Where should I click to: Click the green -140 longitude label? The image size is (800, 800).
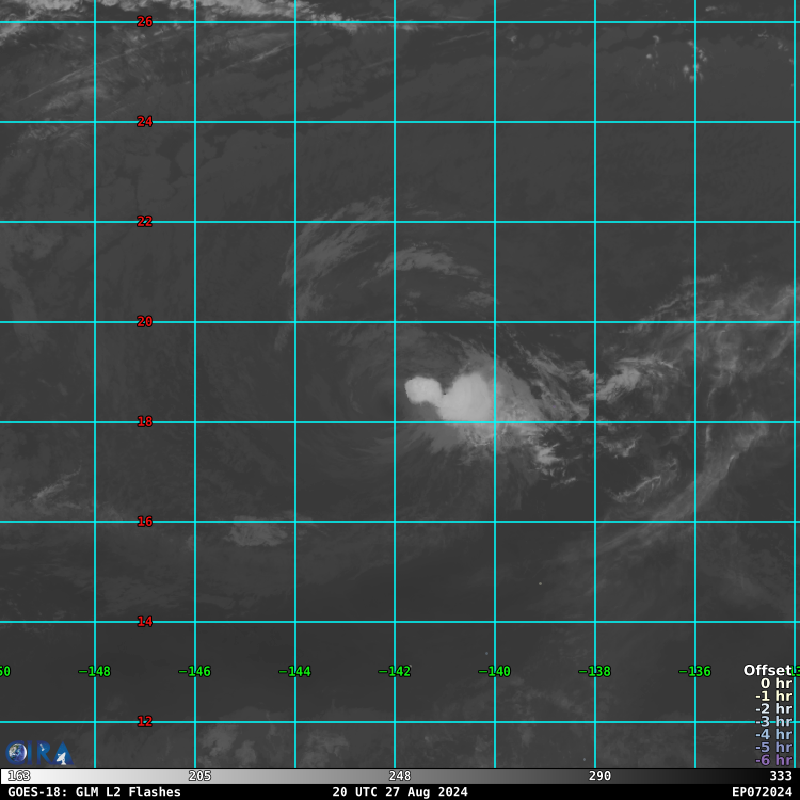(495, 671)
